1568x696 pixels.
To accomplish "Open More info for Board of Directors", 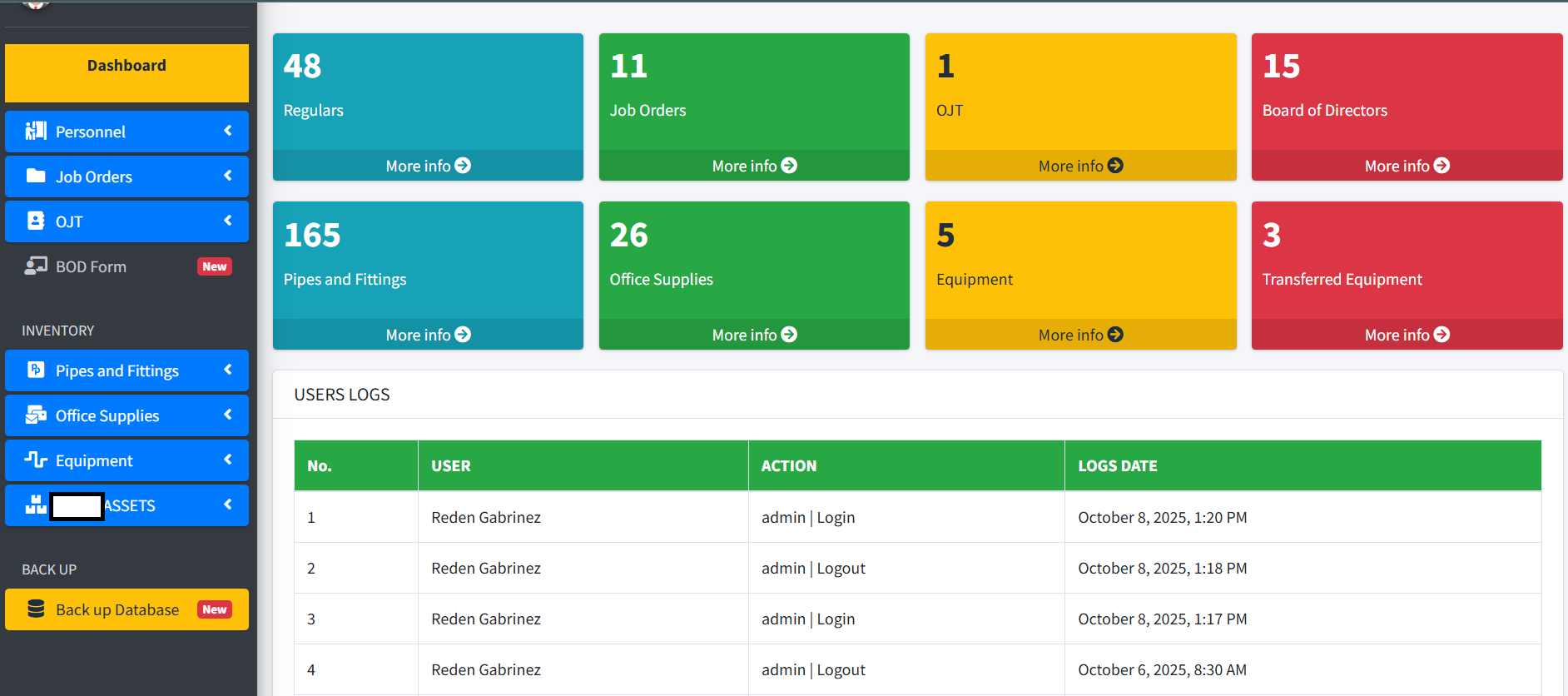I will 1407,166.
